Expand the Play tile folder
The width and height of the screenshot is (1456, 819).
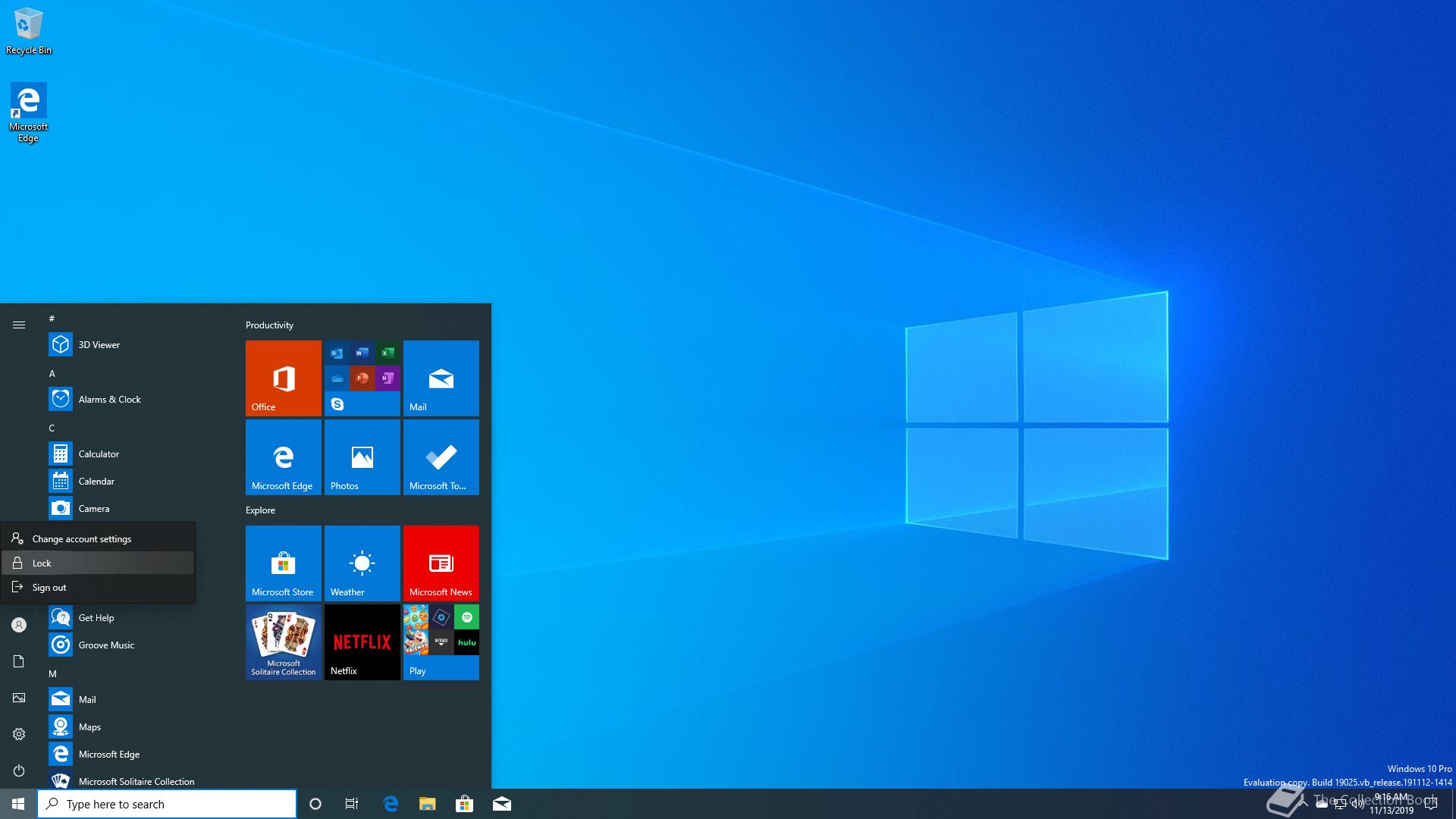tap(441, 642)
